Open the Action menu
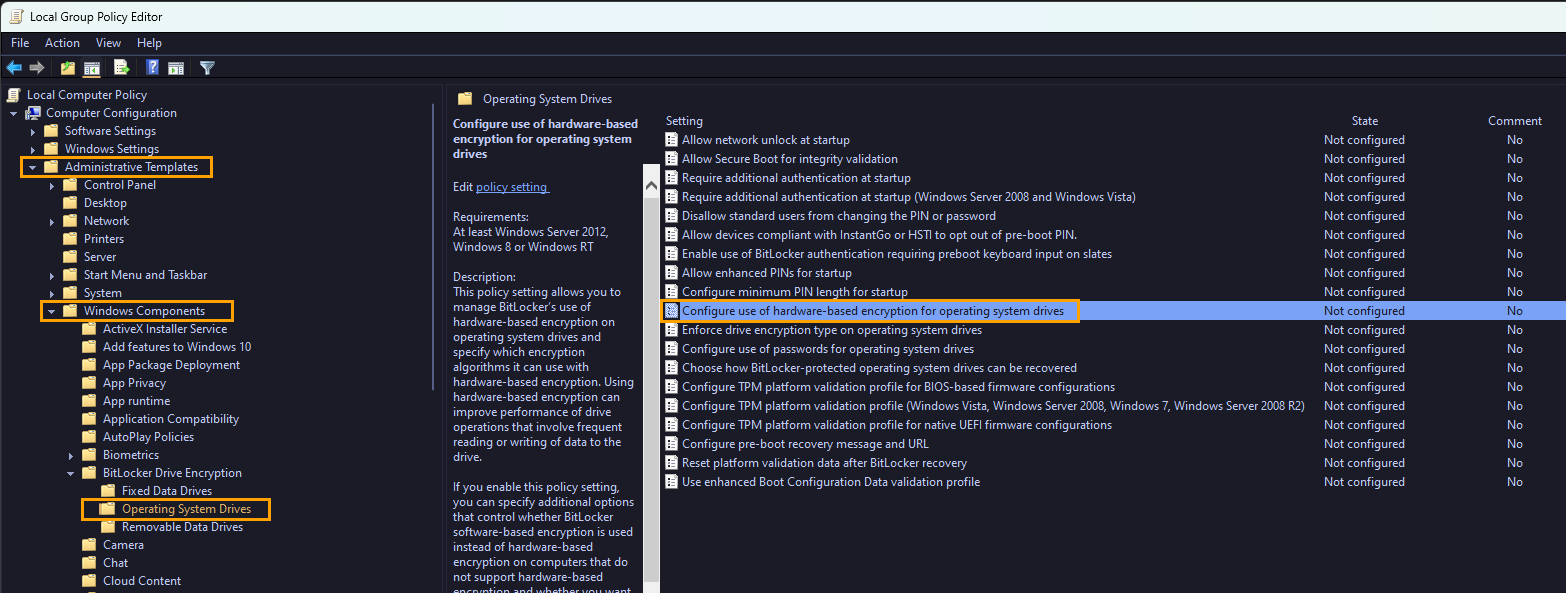Image resolution: width=1566 pixels, height=593 pixels. 62,43
